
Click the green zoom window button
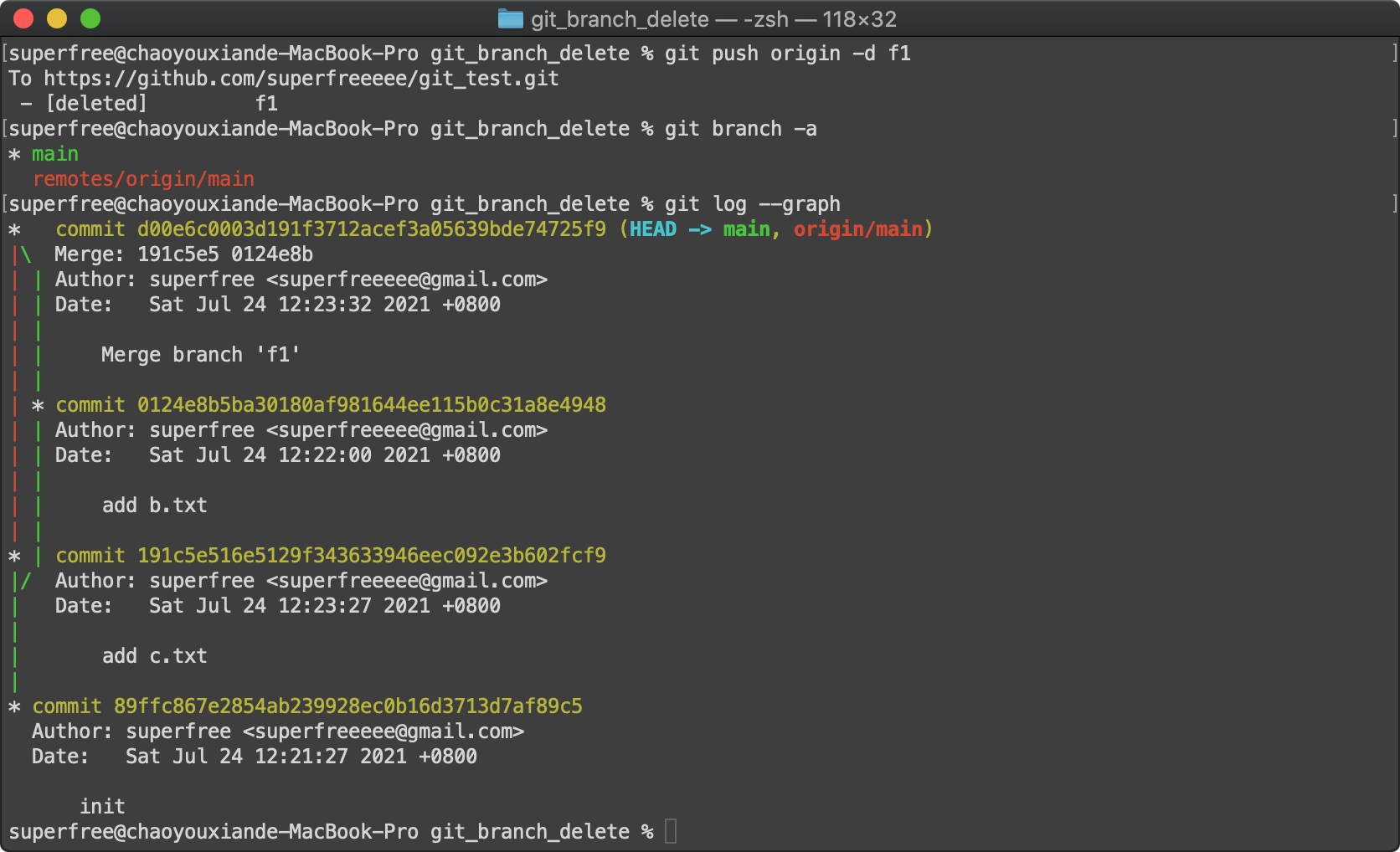click(x=90, y=18)
